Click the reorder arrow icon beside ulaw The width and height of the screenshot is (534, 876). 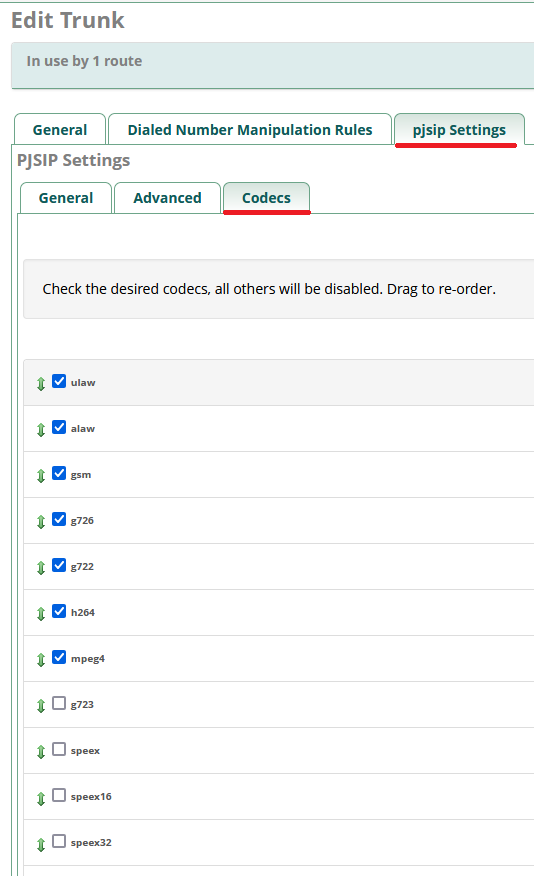pos(41,384)
